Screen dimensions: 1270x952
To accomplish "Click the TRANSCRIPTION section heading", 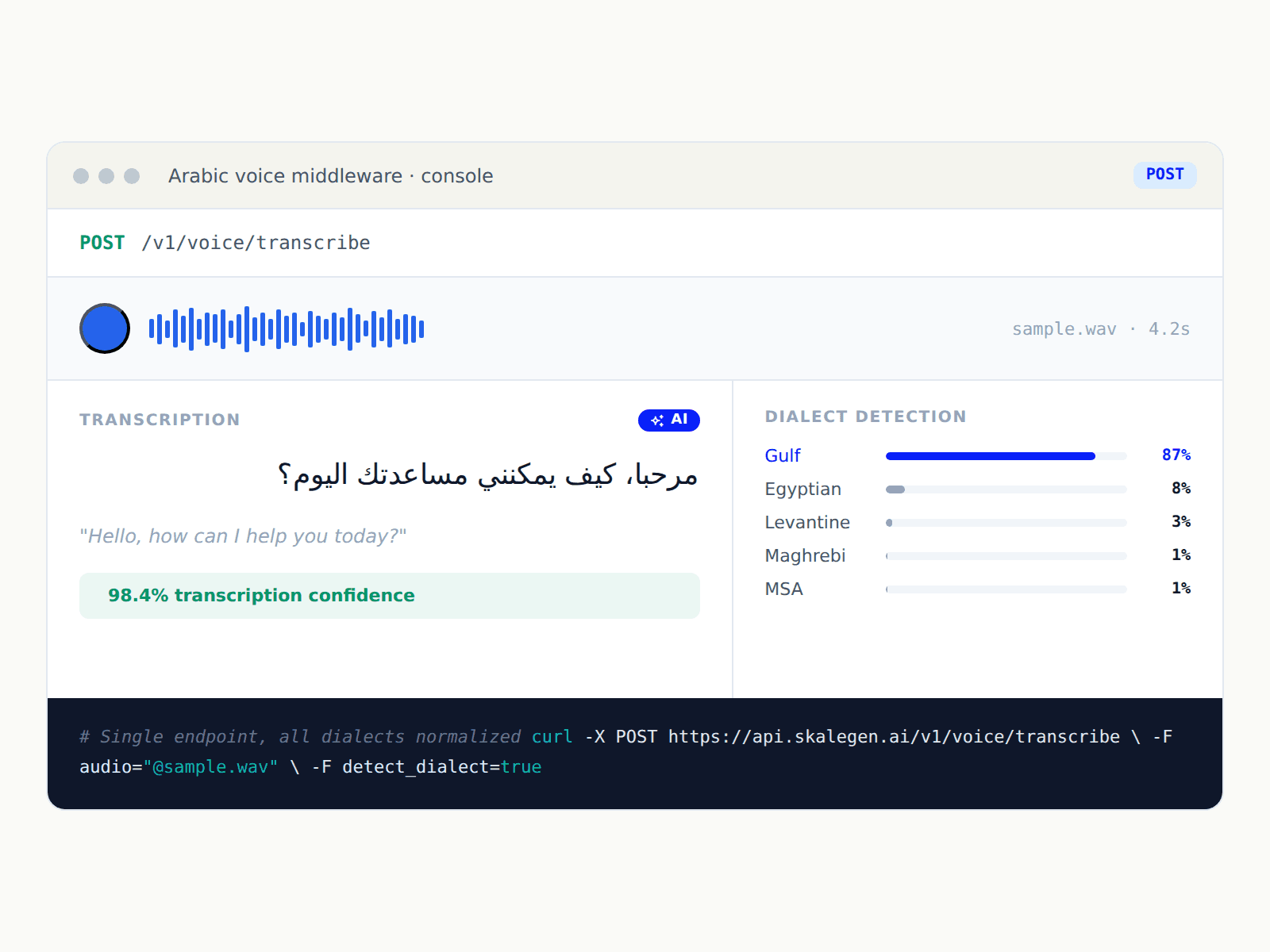I will coord(160,420).
